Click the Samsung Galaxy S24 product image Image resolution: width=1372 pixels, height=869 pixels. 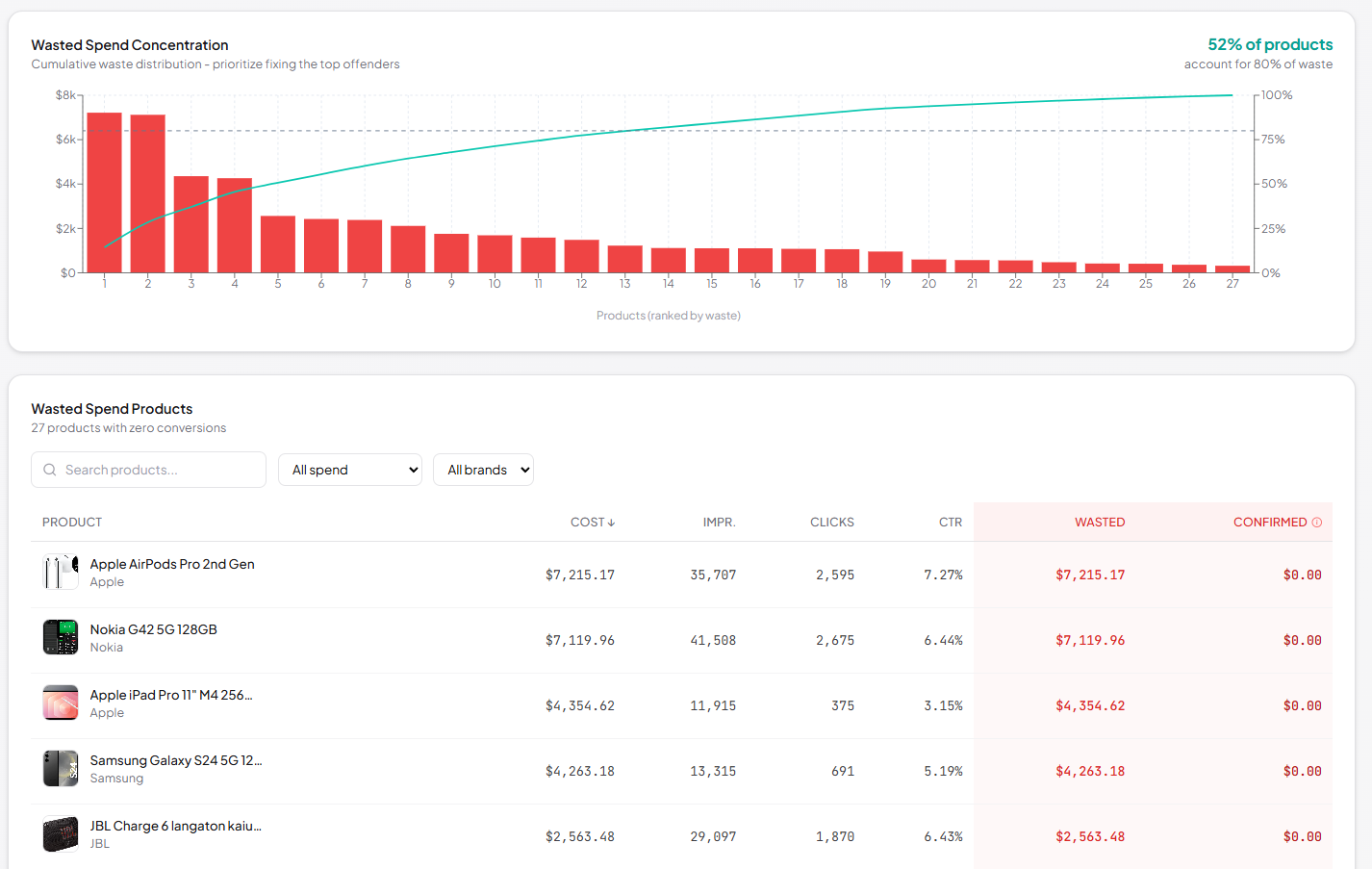[60, 768]
